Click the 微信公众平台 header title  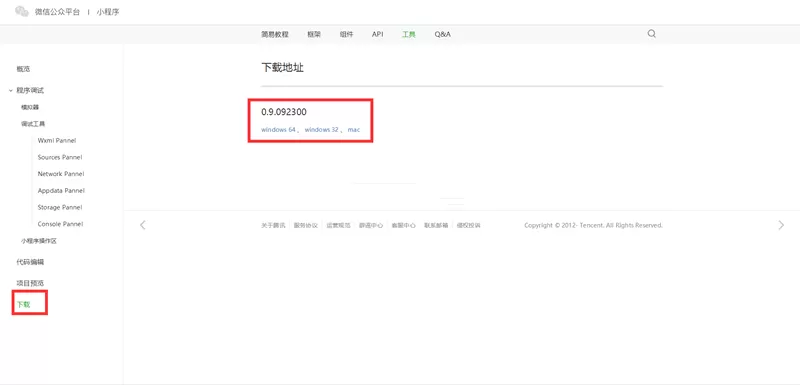[57, 11]
